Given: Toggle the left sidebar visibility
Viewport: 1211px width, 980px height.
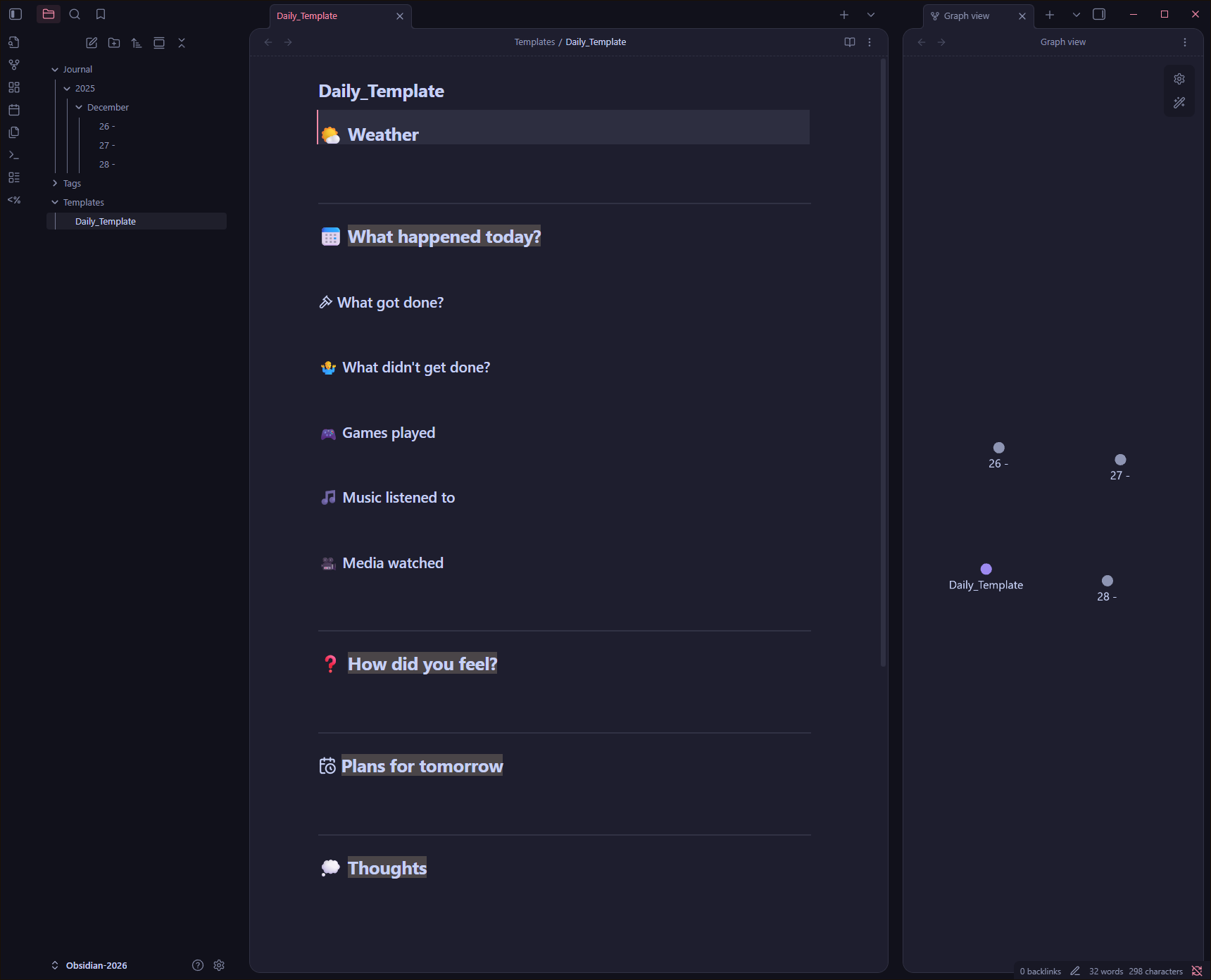Looking at the screenshot, I should [x=15, y=14].
